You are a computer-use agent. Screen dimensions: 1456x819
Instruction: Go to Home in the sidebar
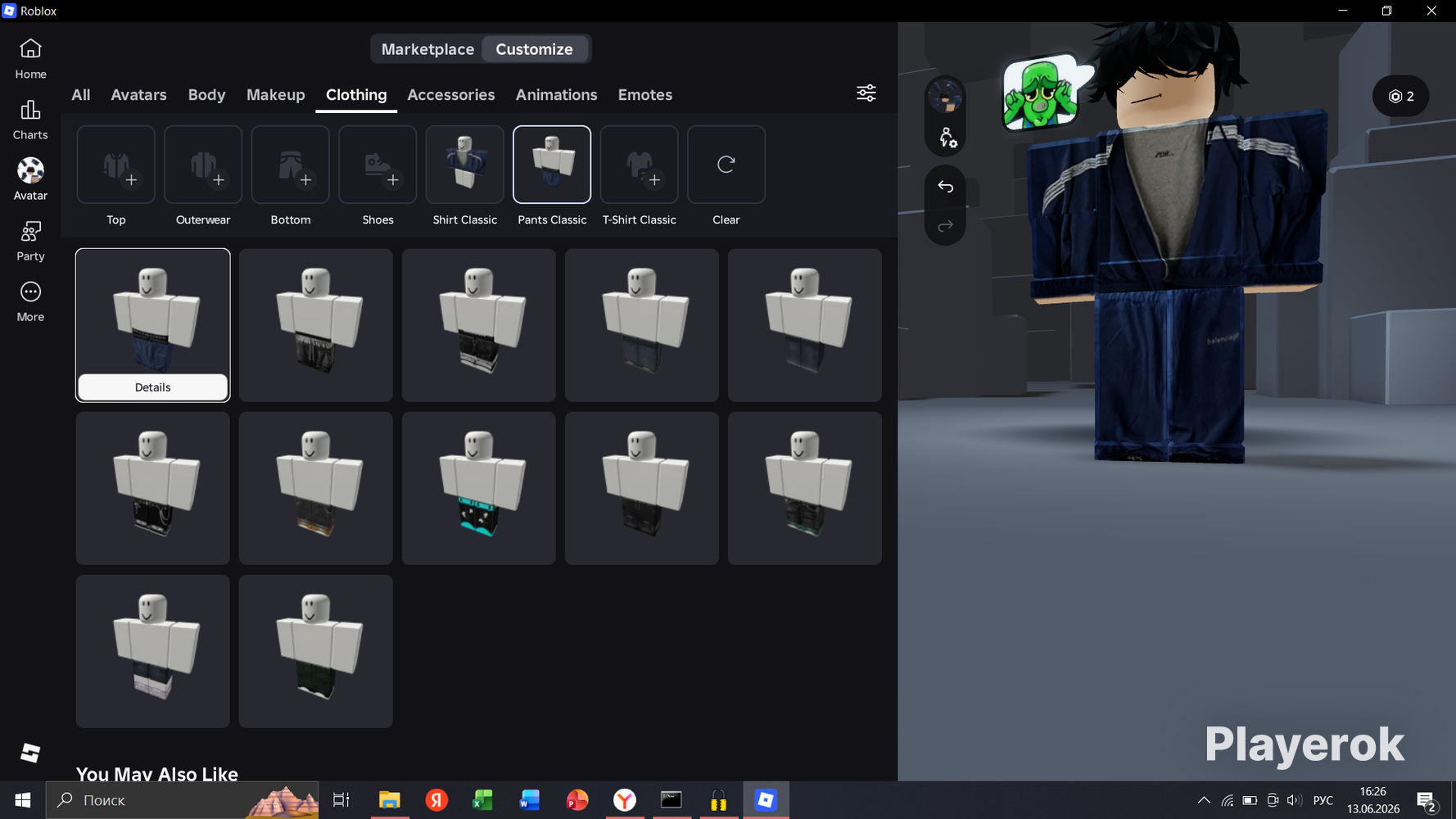coord(30,59)
